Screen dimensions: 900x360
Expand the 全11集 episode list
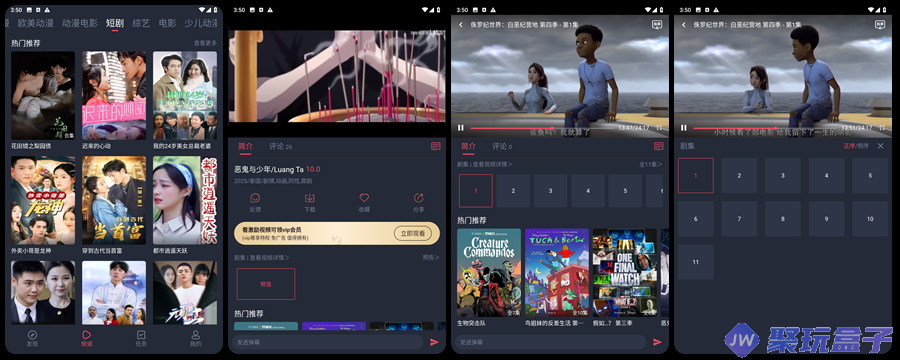click(651, 164)
